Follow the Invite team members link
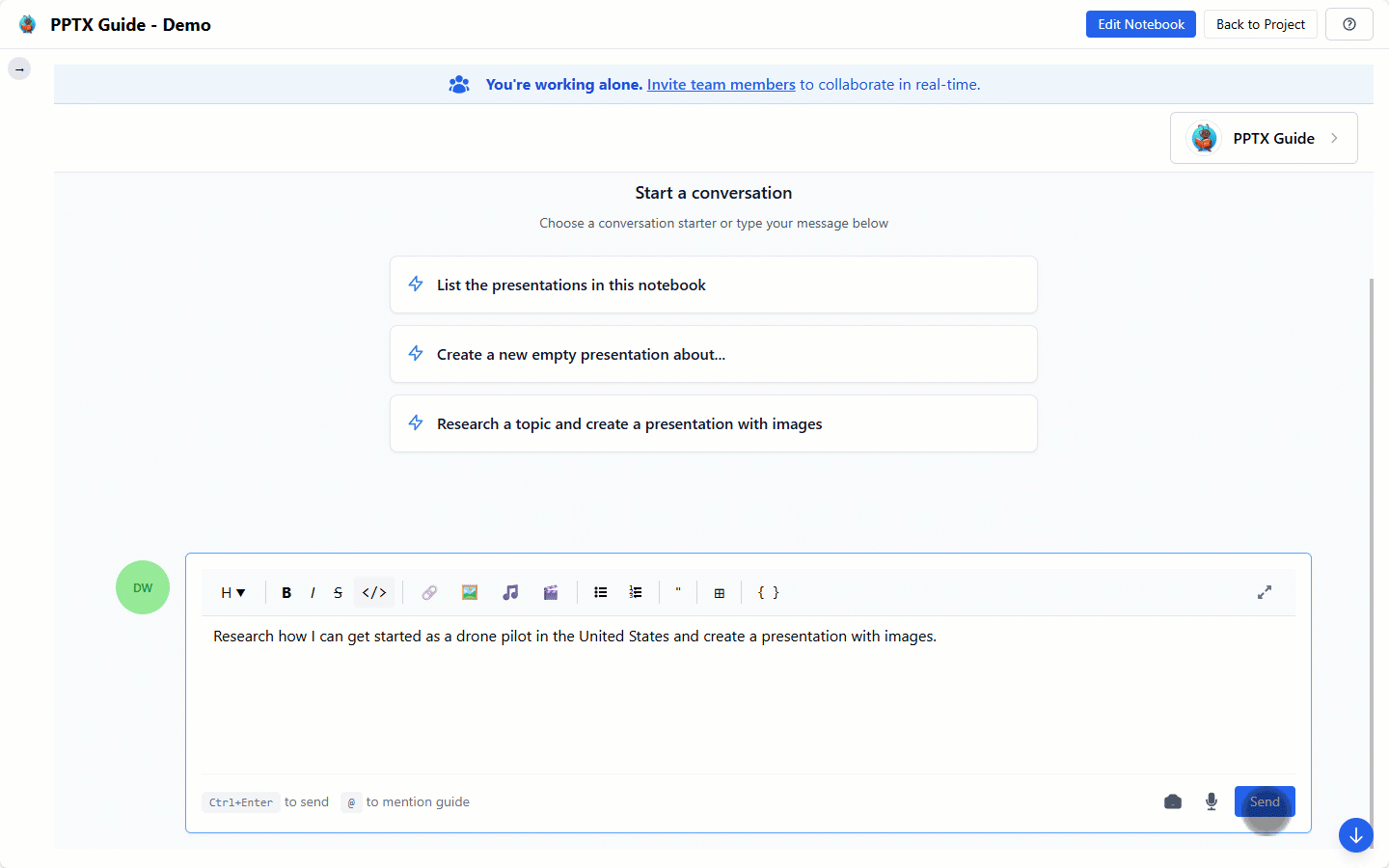This screenshot has height=868, width=1389. (721, 85)
